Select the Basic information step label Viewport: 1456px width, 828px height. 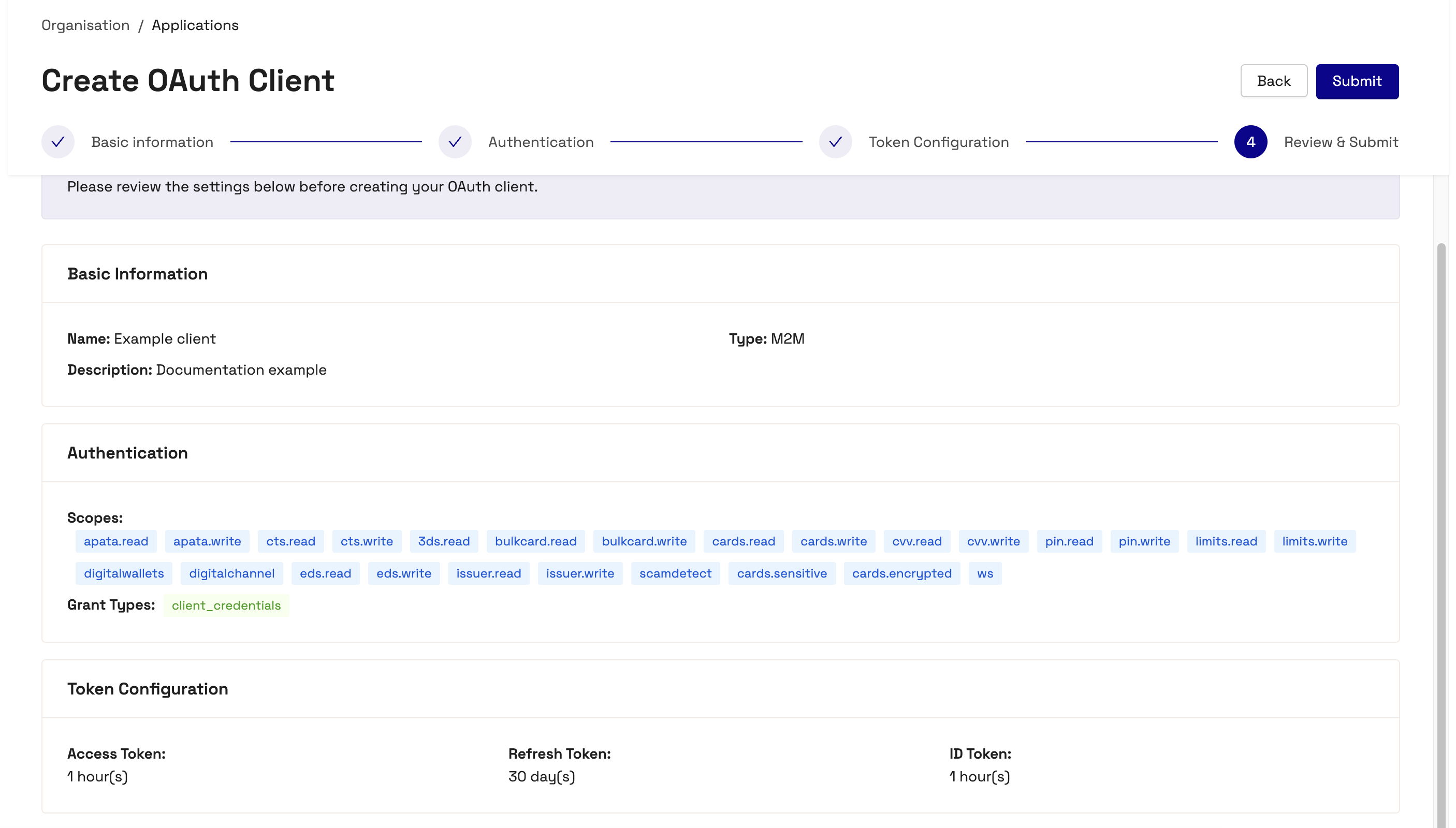click(x=152, y=142)
